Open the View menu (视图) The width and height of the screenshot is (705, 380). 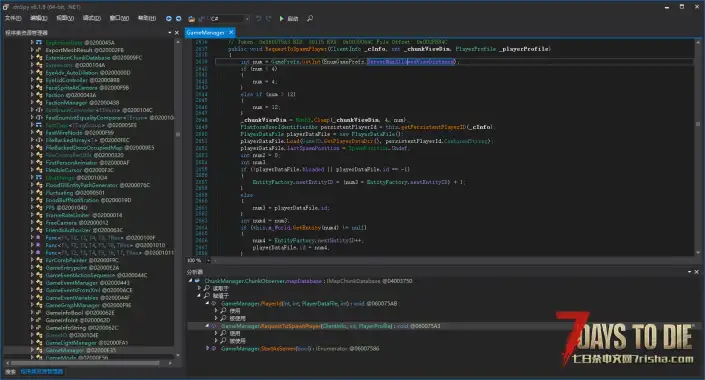coord(65,18)
